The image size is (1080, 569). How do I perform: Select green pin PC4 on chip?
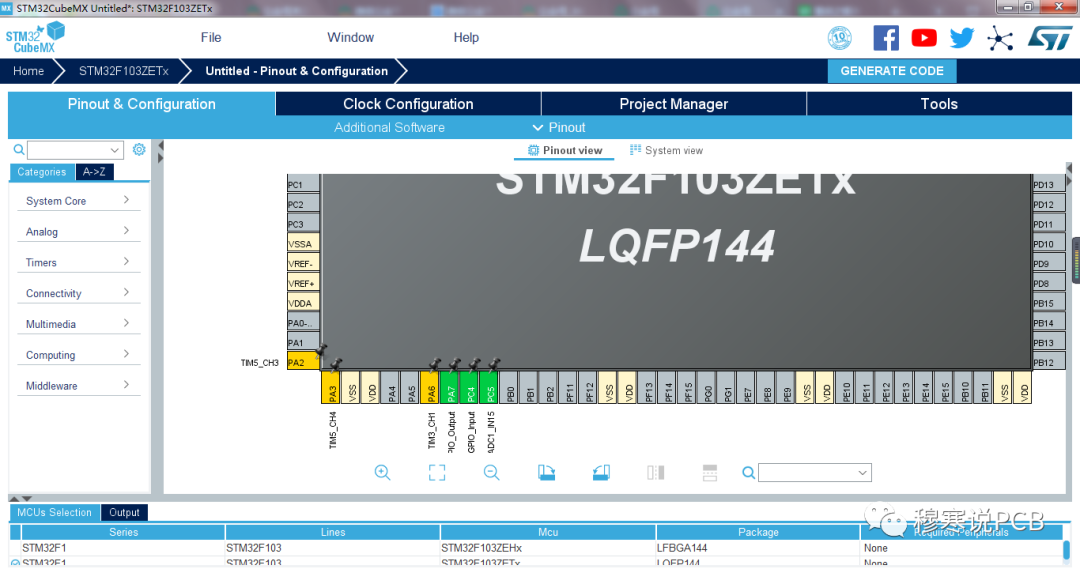(x=470, y=387)
